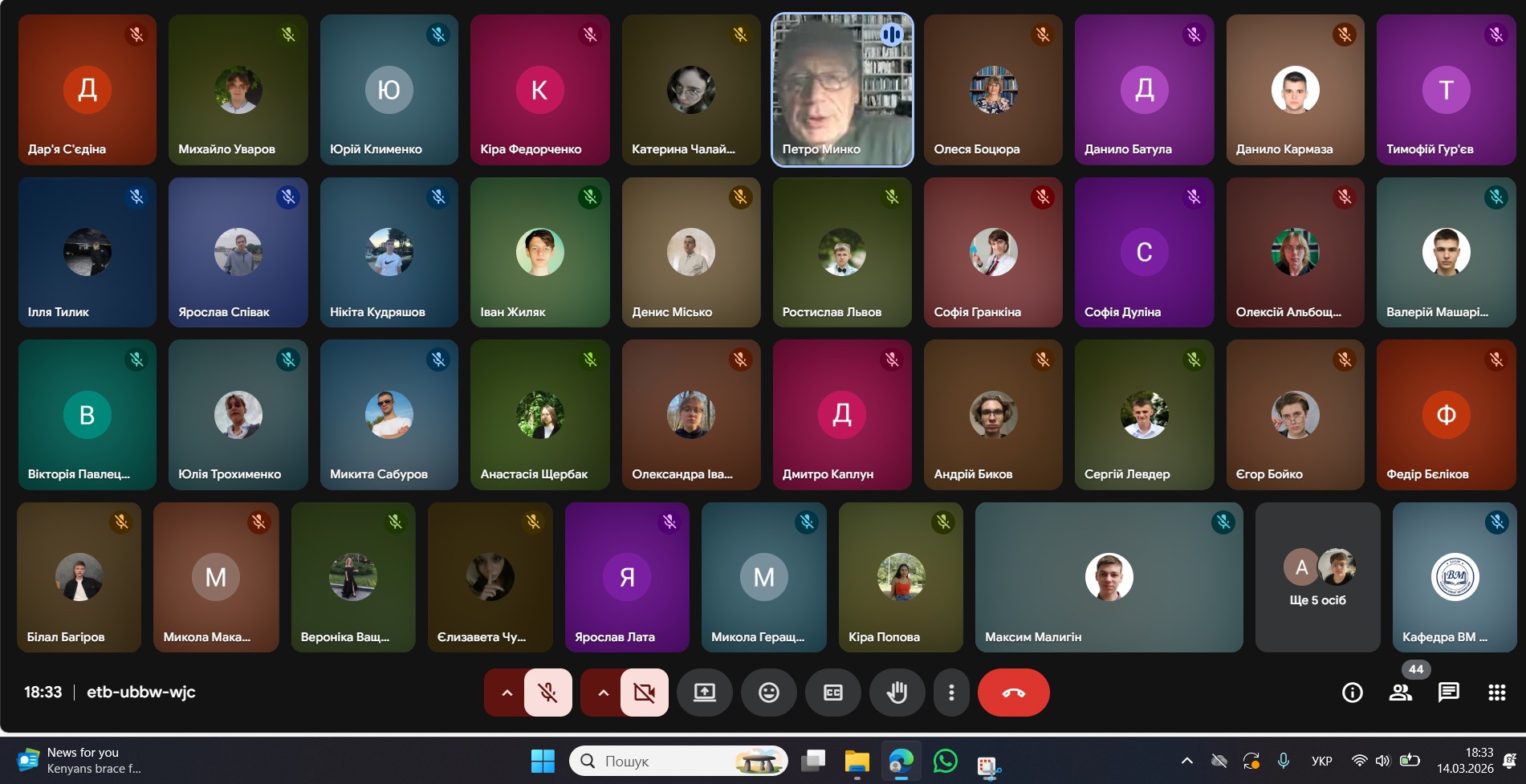Unmute the microphone
The width and height of the screenshot is (1526, 784).
click(x=548, y=693)
